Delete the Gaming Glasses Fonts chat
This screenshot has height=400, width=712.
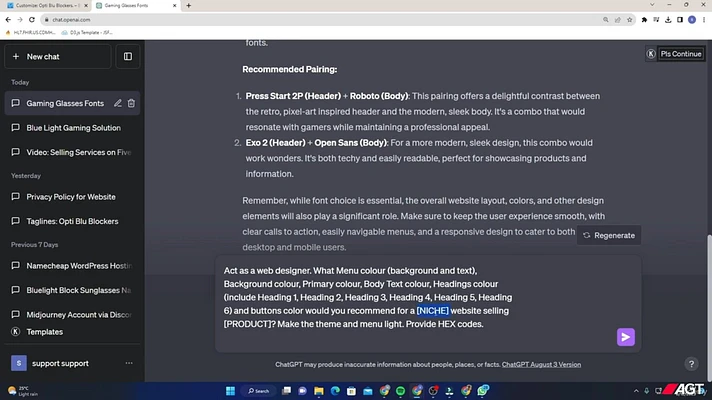tap(131, 104)
